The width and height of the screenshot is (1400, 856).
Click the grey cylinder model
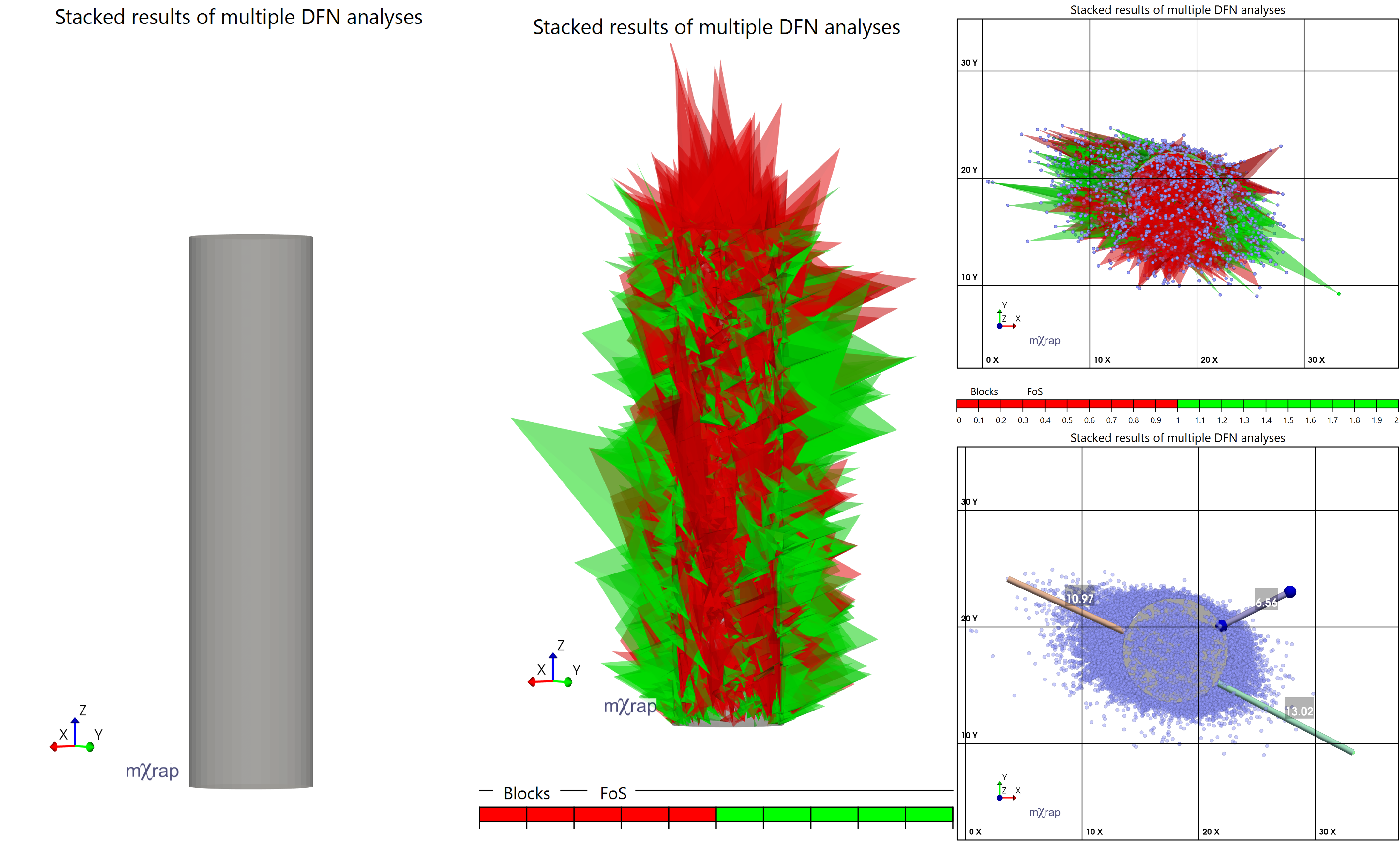click(250, 512)
